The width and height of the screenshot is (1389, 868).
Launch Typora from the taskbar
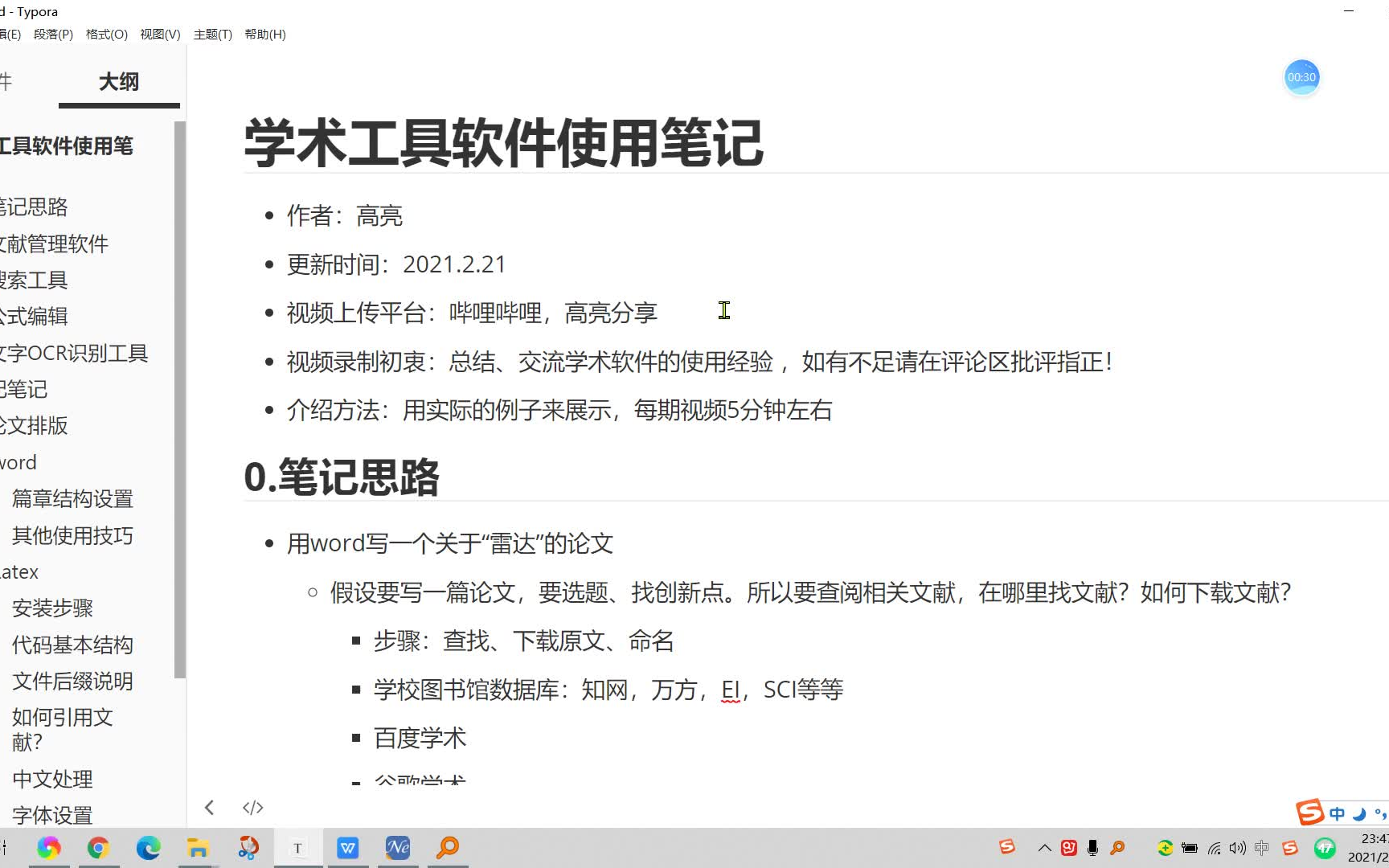click(x=298, y=847)
